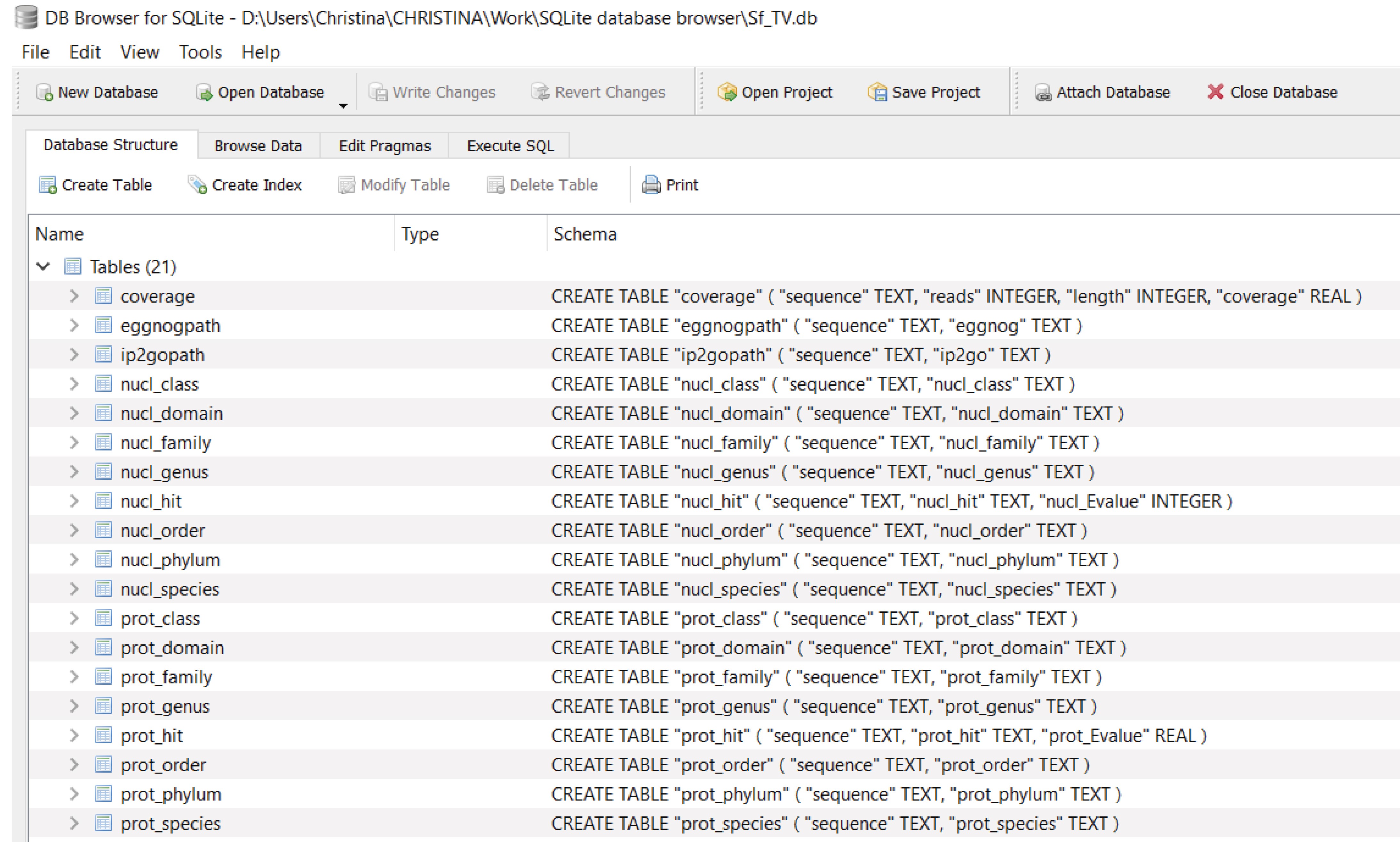Click the Modify Table button
Screen dimensions: 1400x842
pos(394,185)
